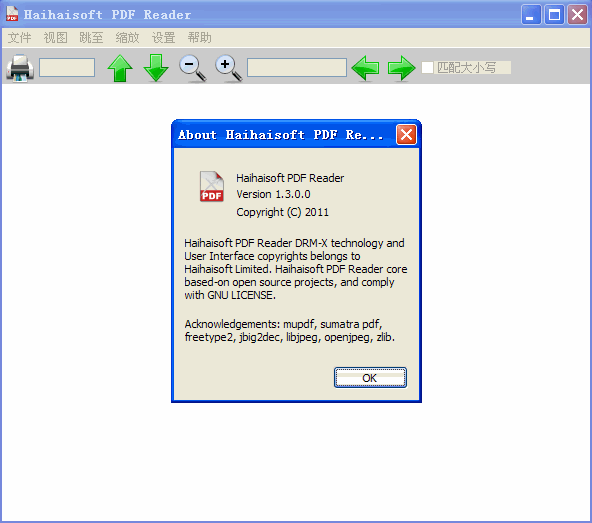Find next match with right arrow
The width and height of the screenshot is (592, 523).
click(x=401, y=68)
